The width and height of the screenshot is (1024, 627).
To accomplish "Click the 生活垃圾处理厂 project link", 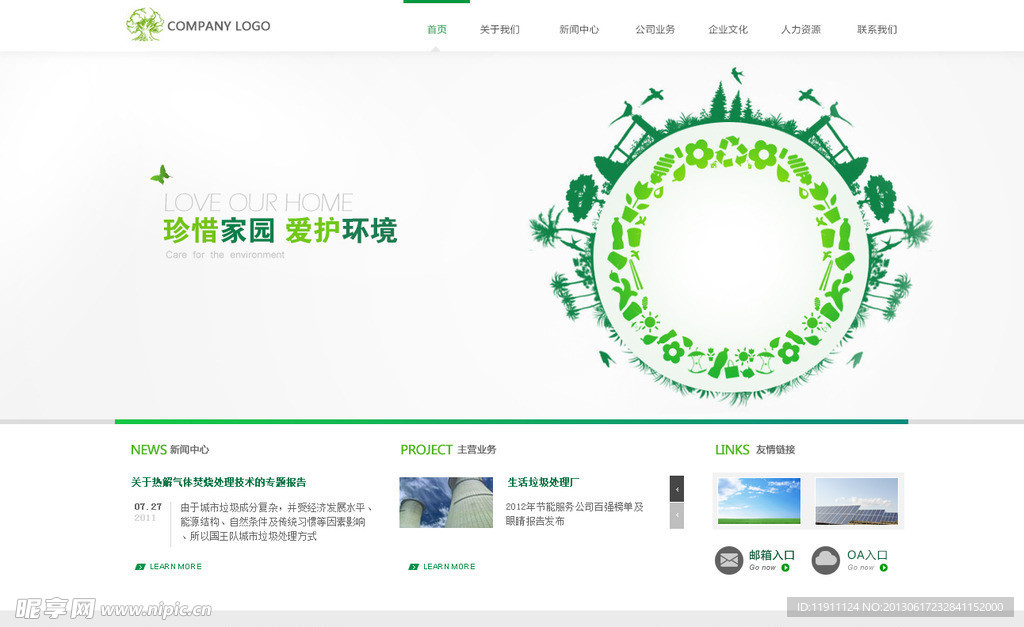I will click(x=540, y=482).
